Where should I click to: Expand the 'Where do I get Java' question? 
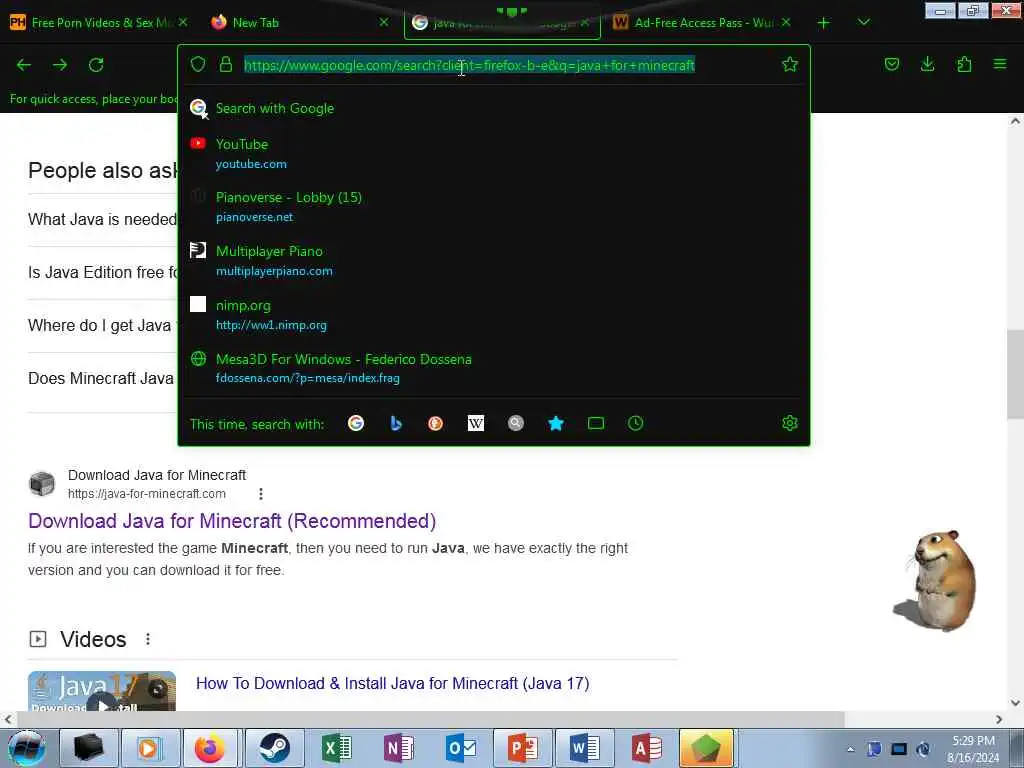102,325
